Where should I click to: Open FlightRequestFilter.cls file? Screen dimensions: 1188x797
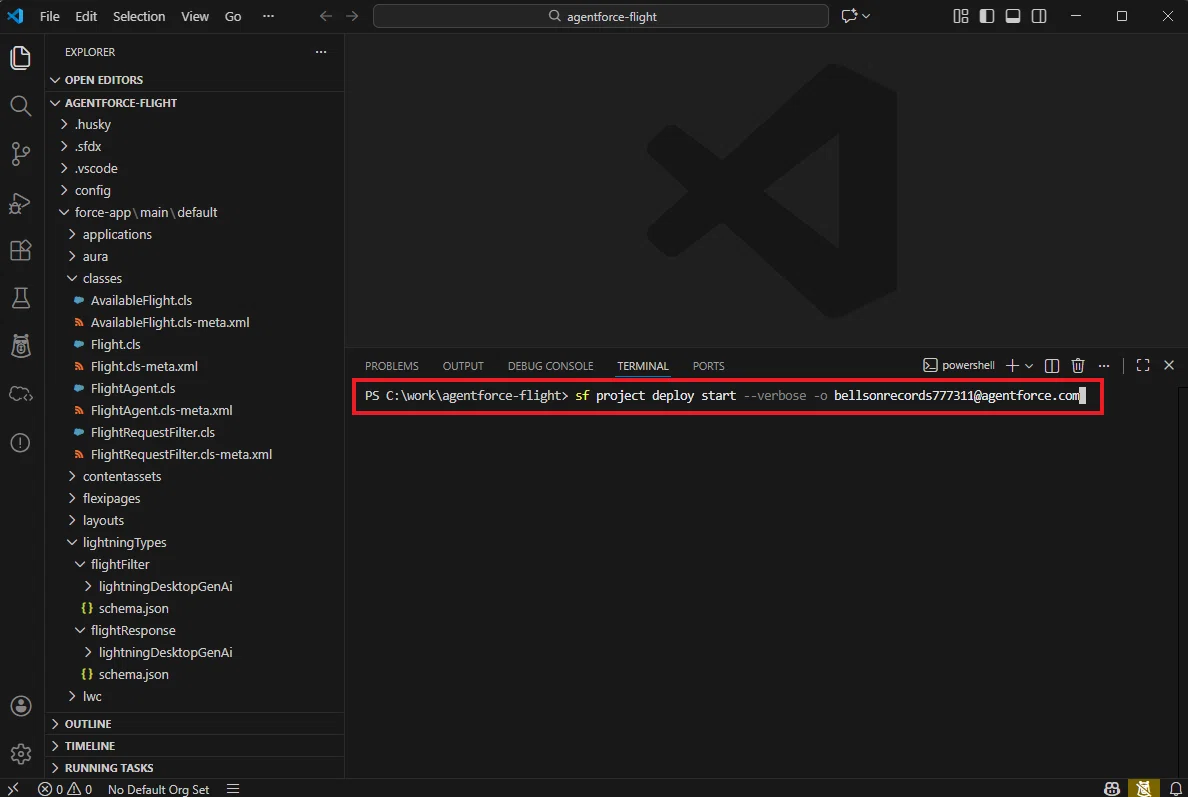click(152, 432)
